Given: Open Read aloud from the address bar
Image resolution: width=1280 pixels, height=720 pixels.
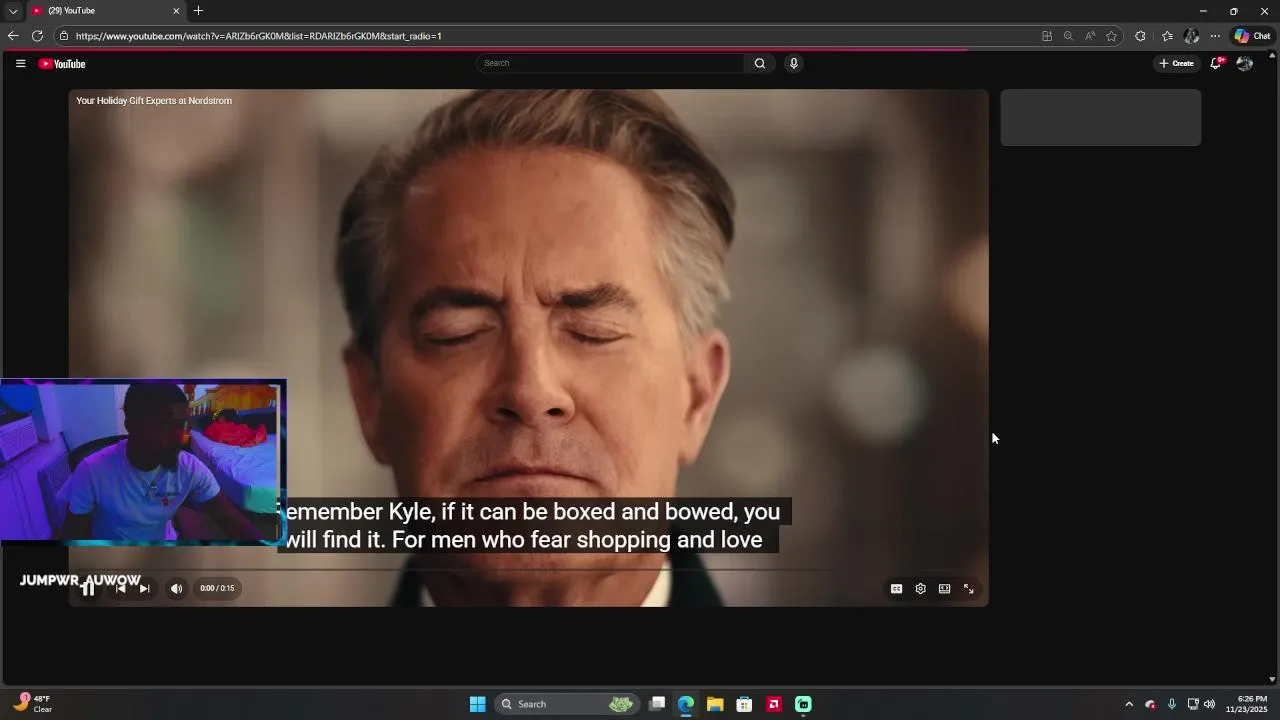Looking at the screenshot, I should click(1090, 36).
